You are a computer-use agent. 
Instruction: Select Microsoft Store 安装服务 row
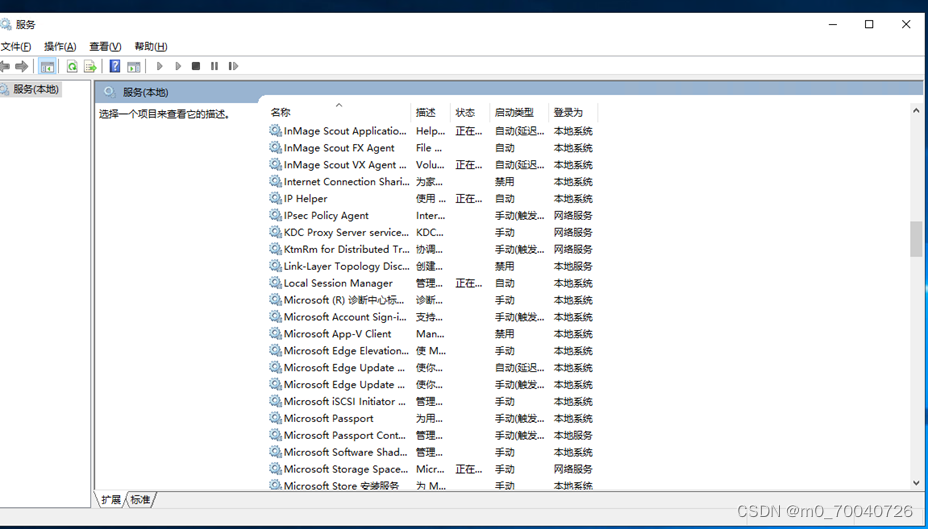(x=431, y=485)
